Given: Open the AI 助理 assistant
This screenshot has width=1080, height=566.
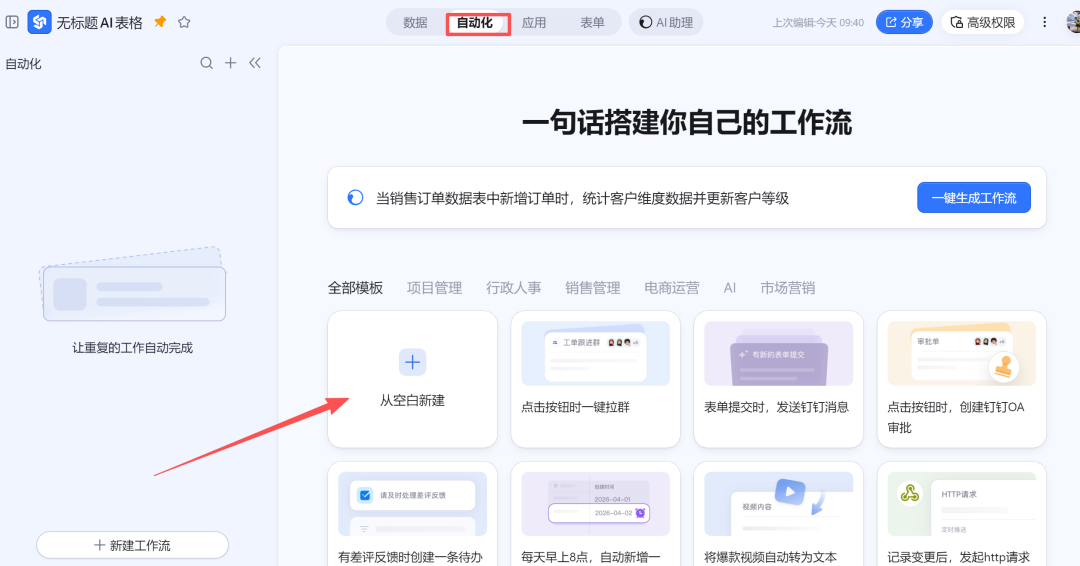Looking at the screenshot, I should tap(666, 23).
